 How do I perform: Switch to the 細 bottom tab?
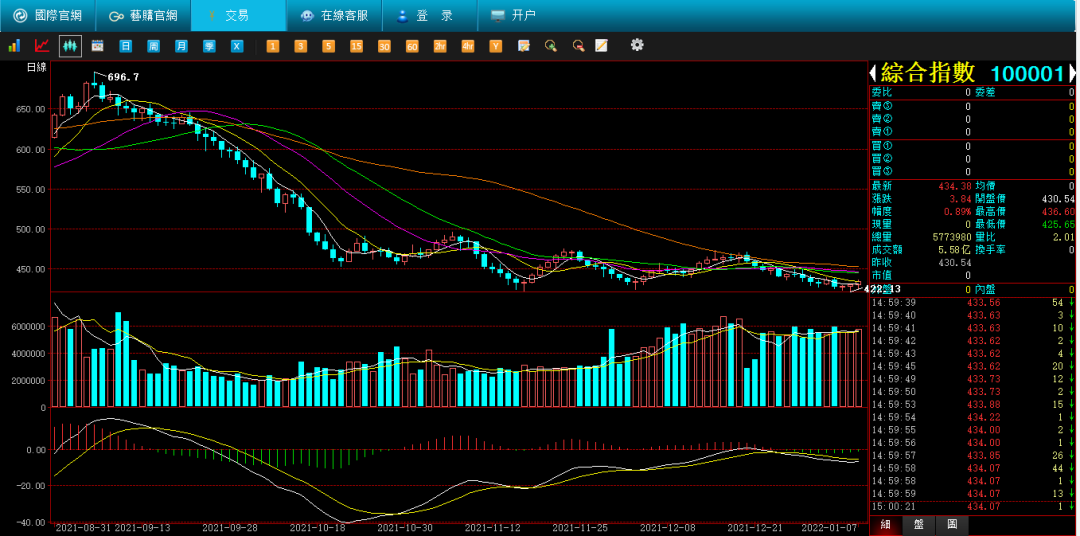885,524
